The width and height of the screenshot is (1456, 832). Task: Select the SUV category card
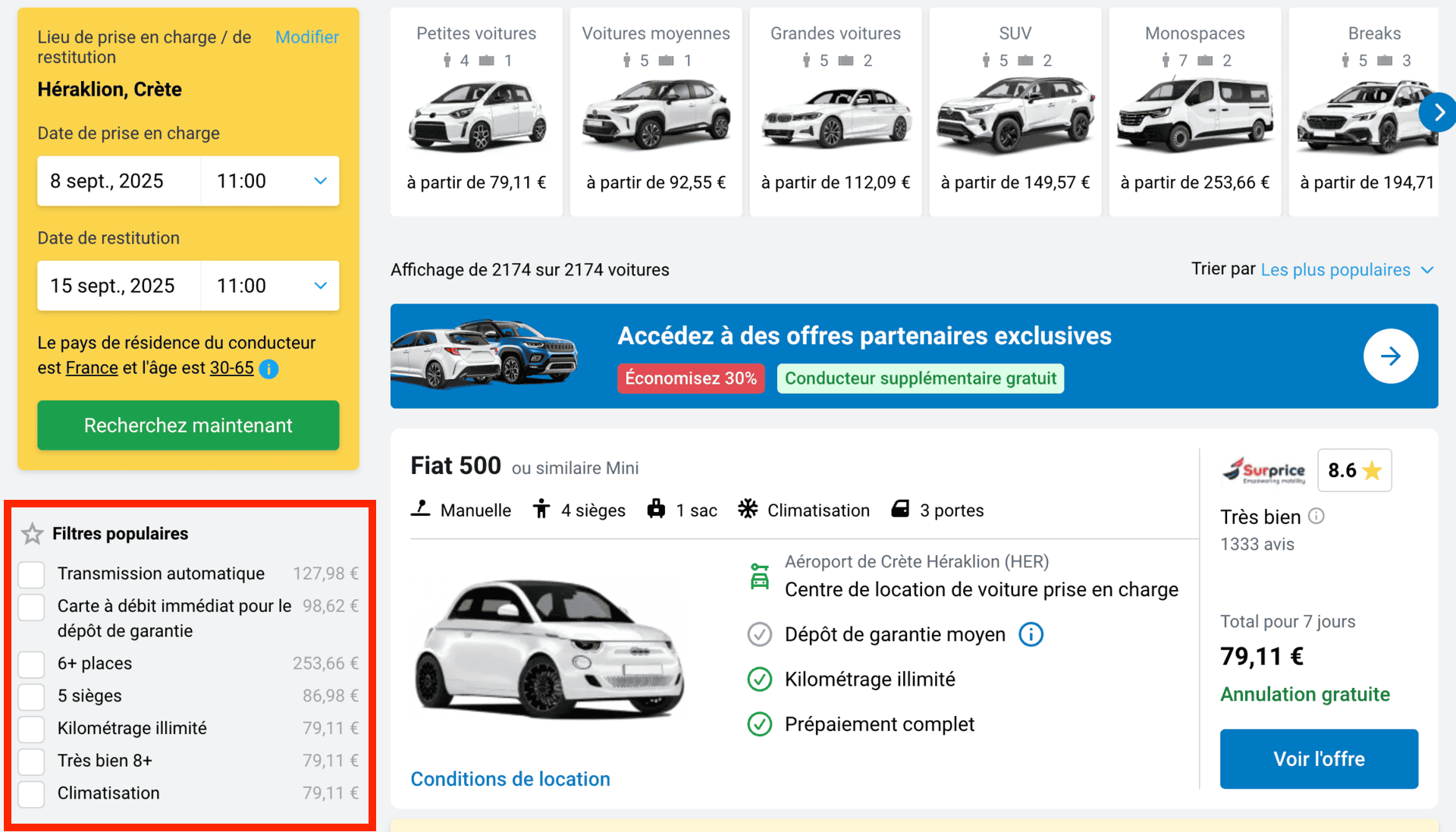[x=1015, y=111]
